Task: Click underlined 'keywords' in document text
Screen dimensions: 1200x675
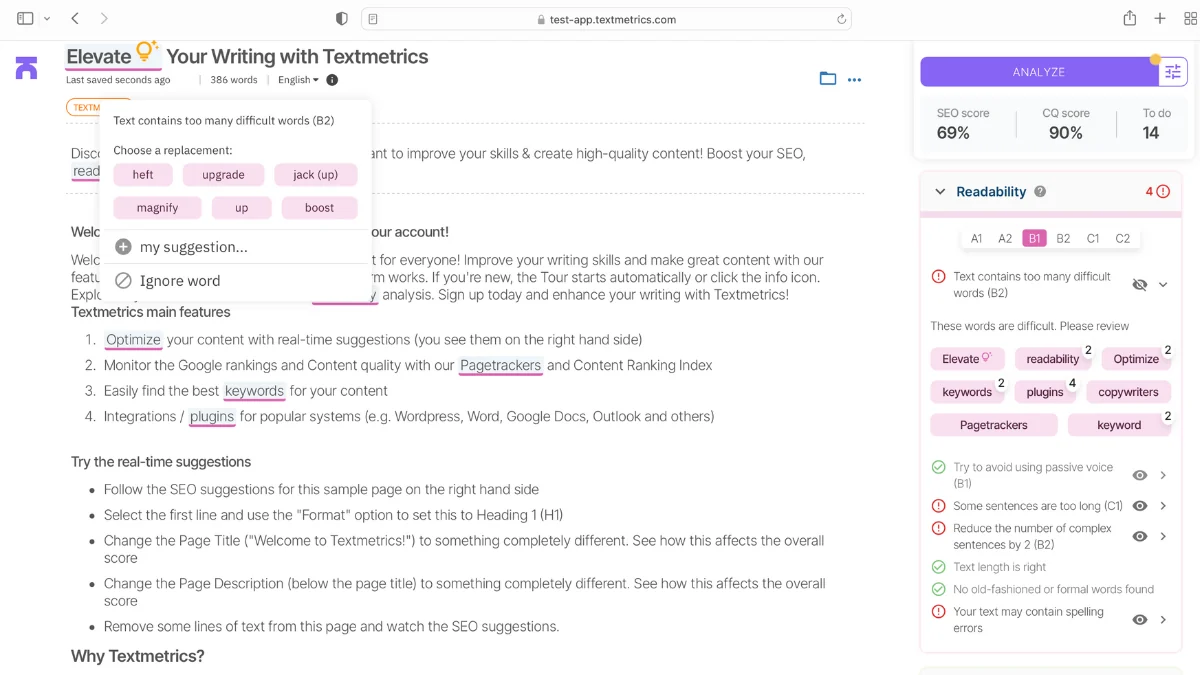Action: click(254, 391)
